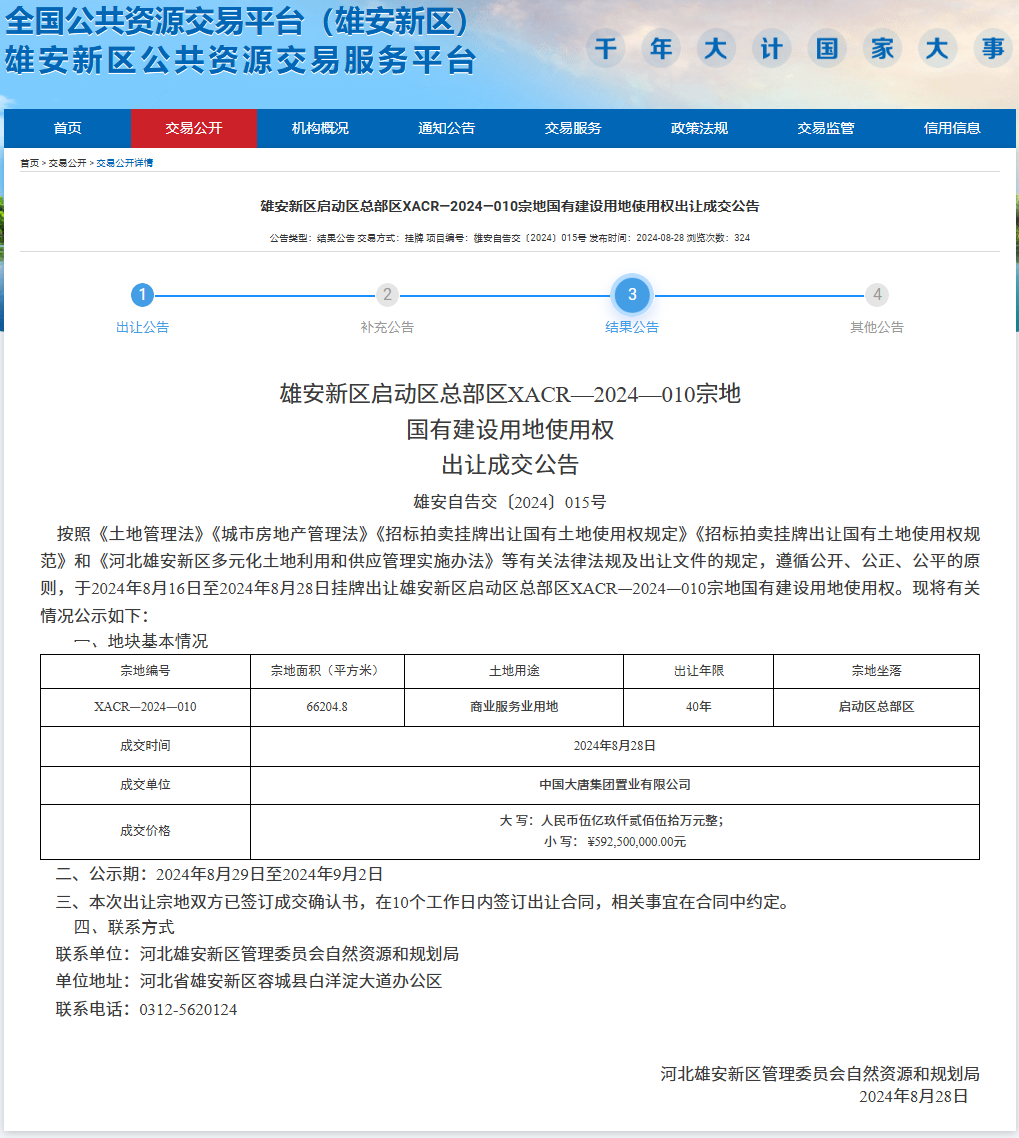Click step 2 circle for 补充公告
The image size is (1019, 1138).
(387, 295)
